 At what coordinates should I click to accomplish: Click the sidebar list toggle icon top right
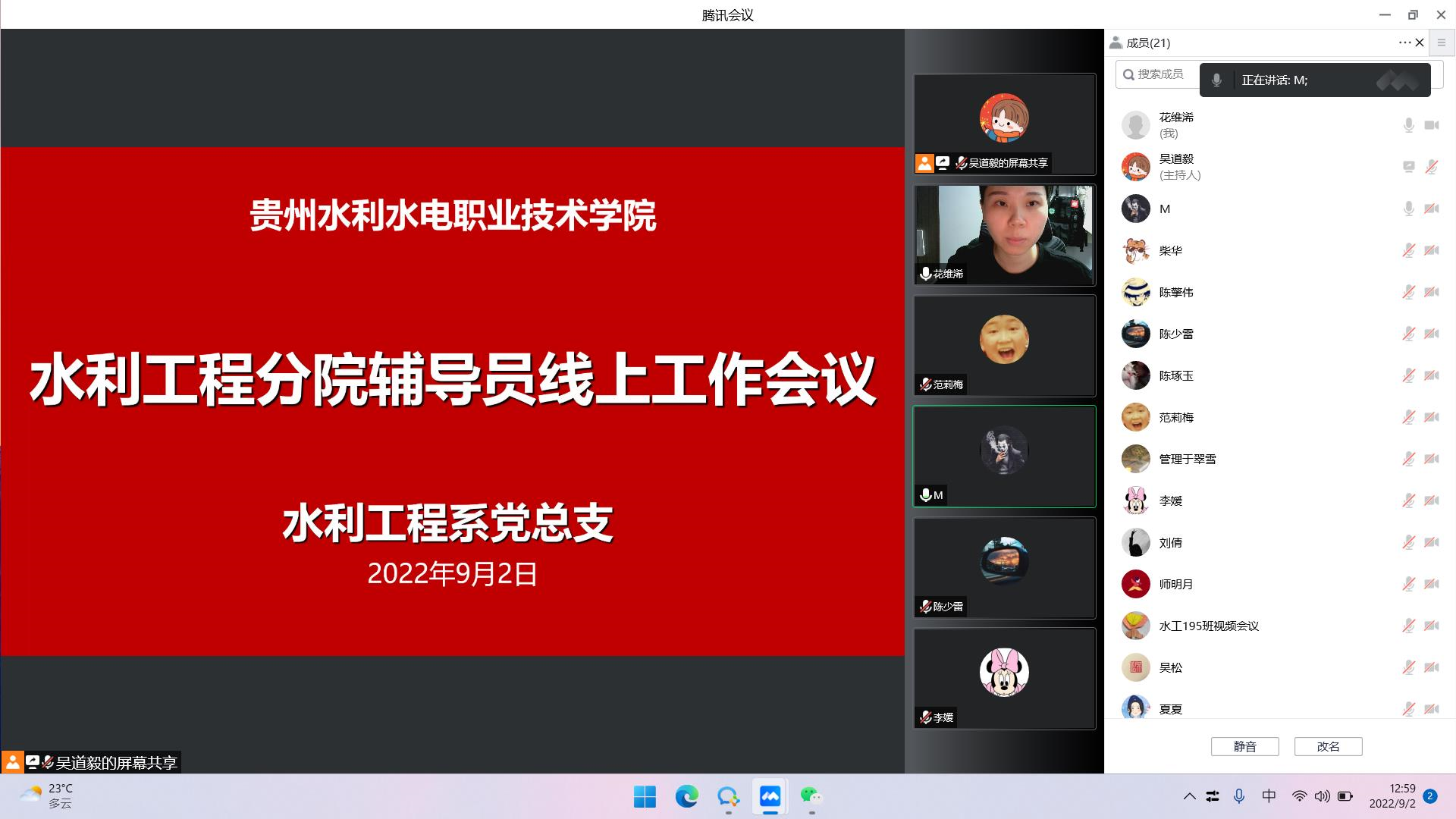(1442, 43)
